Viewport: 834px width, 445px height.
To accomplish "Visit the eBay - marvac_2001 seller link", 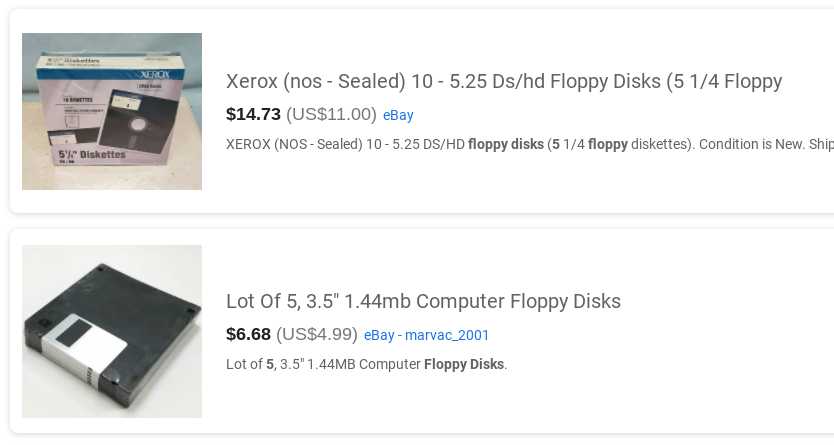I will [426, 335].
